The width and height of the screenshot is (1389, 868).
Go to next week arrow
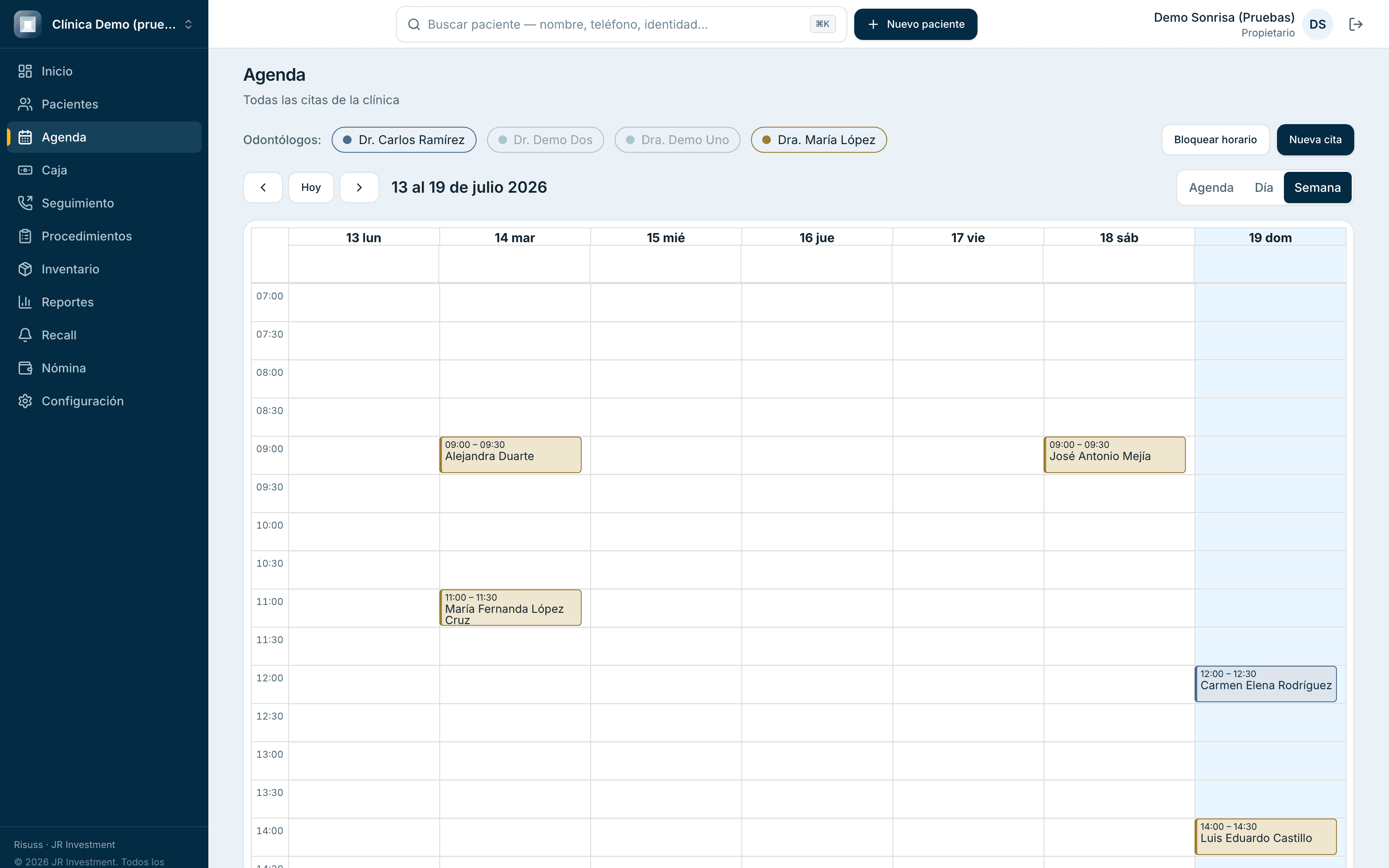point(359,188)
